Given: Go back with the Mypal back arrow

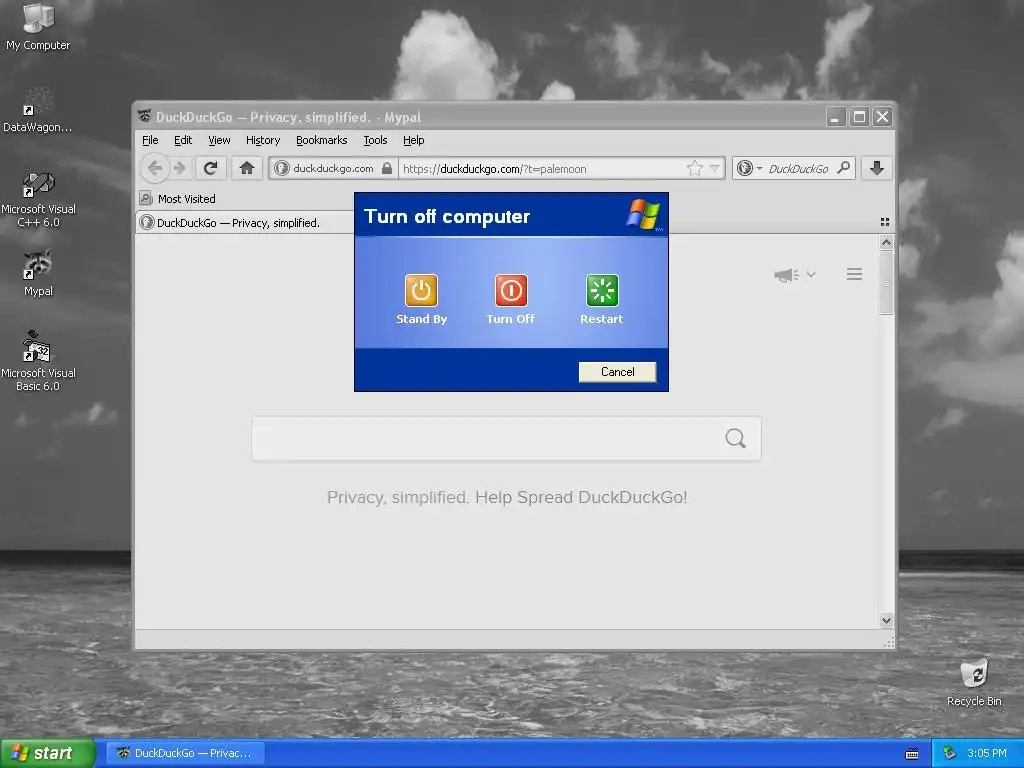Looking at the screenshot, I should click(155, 168).
